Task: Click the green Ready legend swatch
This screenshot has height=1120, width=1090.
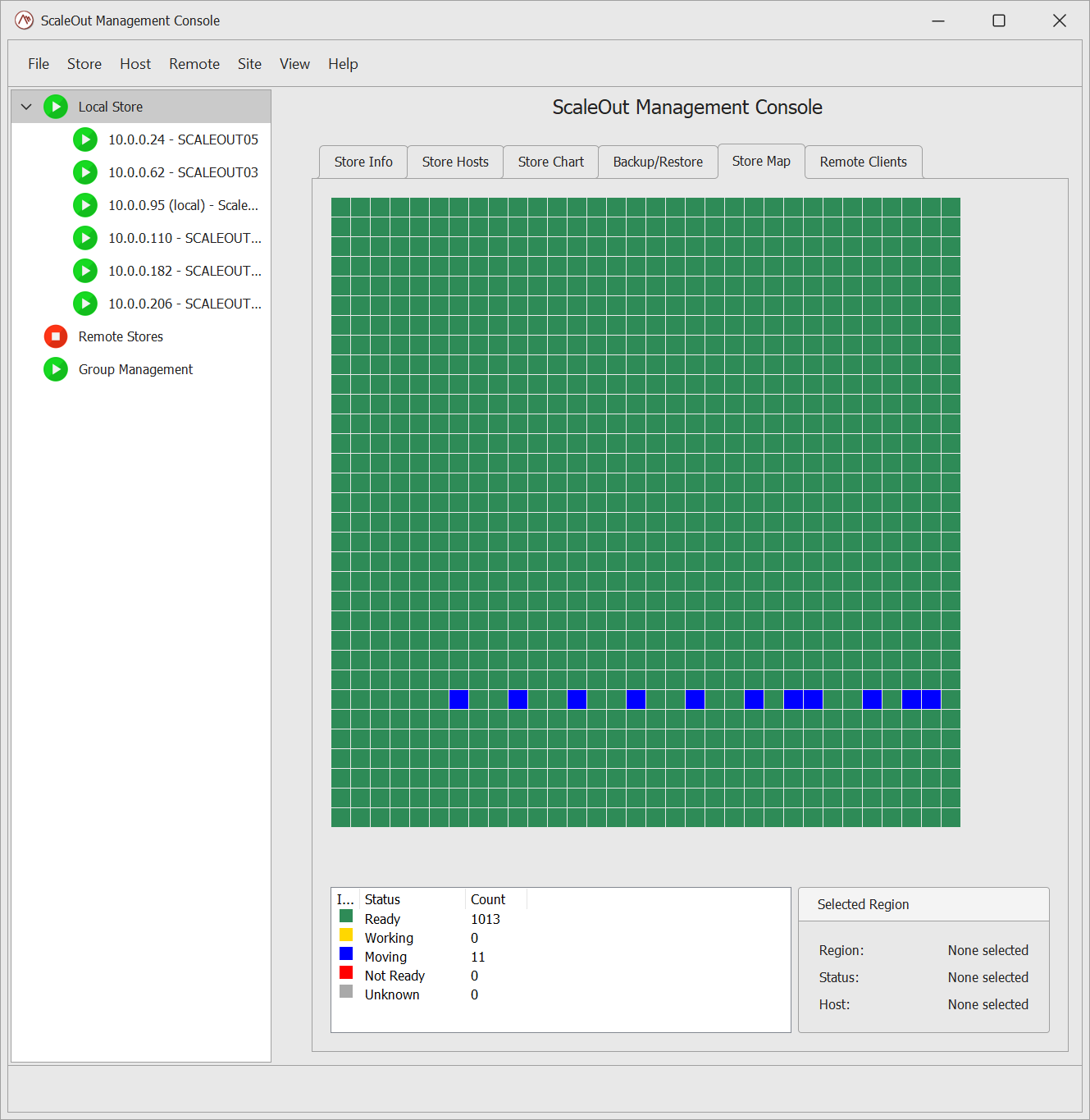Action: 346,917
